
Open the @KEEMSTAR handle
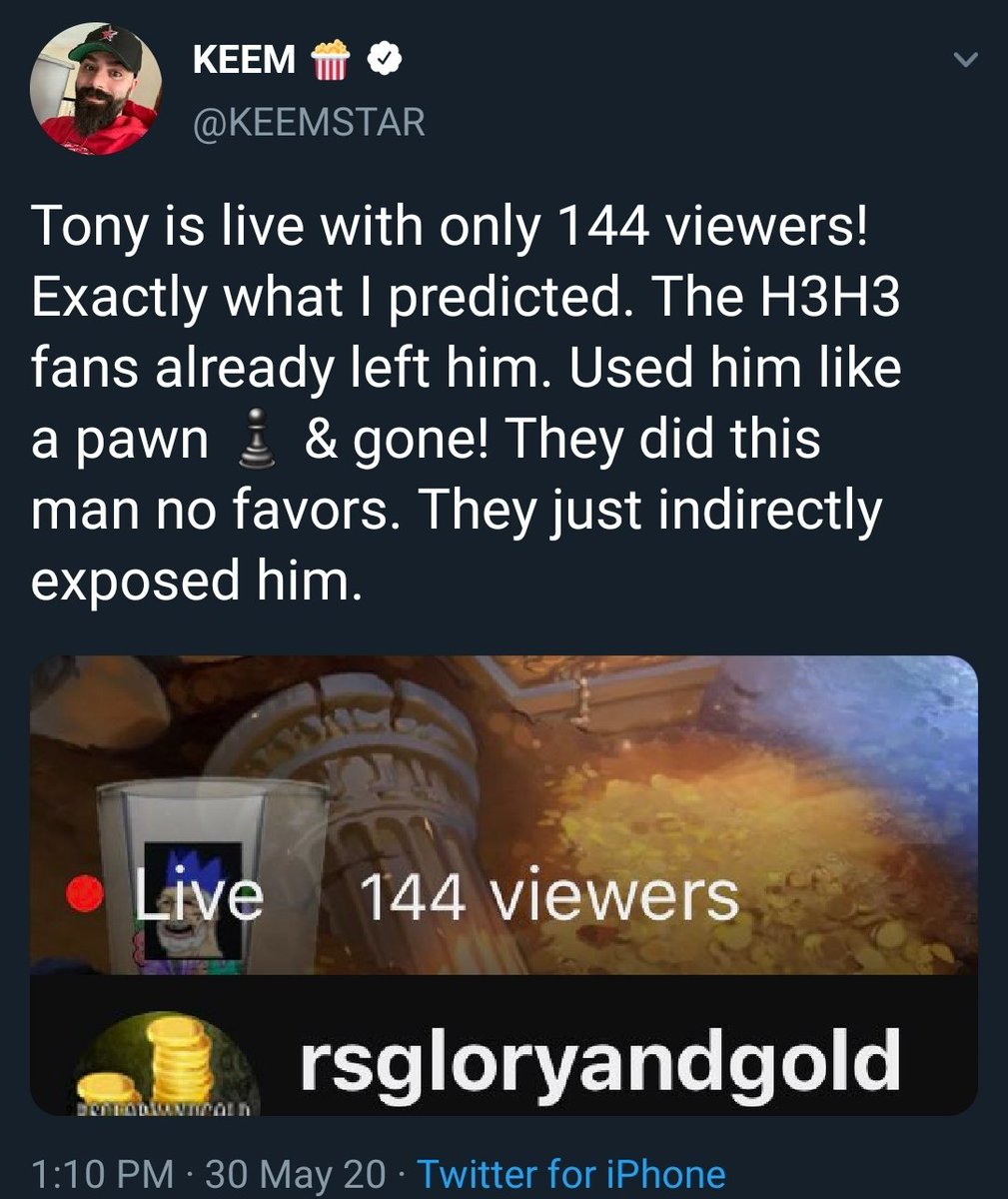click(308, 124)
